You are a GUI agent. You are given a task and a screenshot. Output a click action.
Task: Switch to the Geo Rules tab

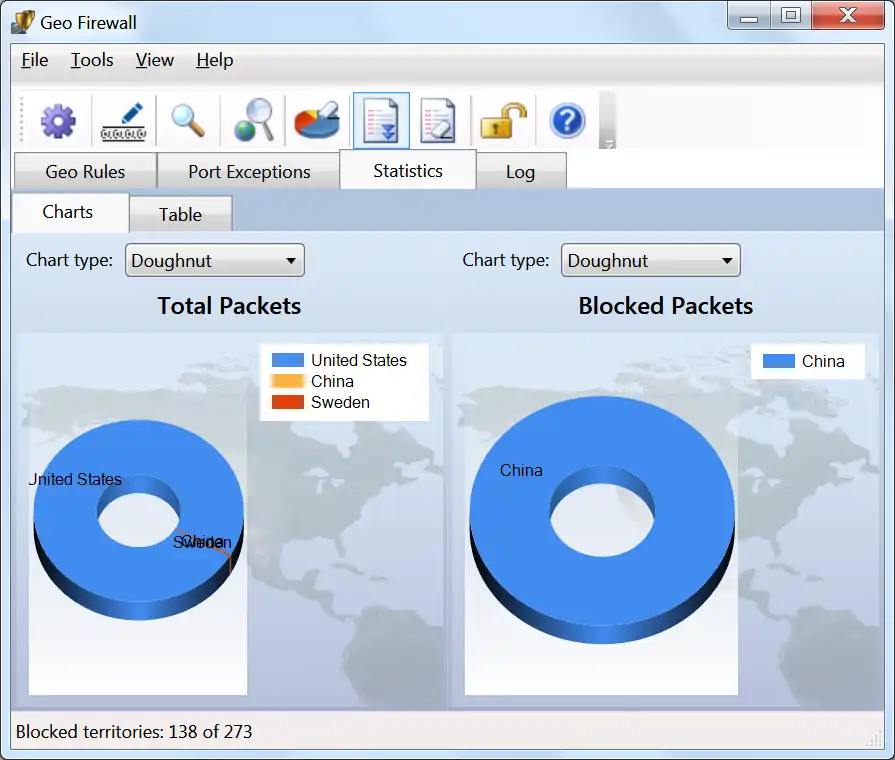85,171
